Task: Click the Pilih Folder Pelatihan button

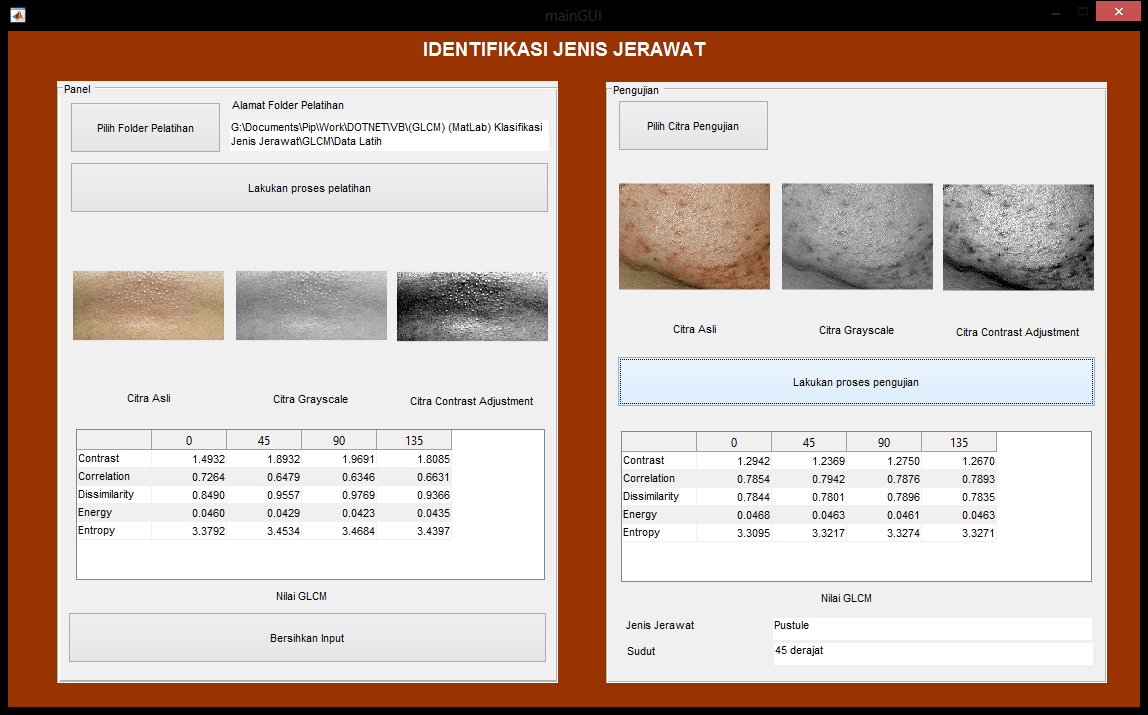Action: pyautogui.click(x=145, y=128)
